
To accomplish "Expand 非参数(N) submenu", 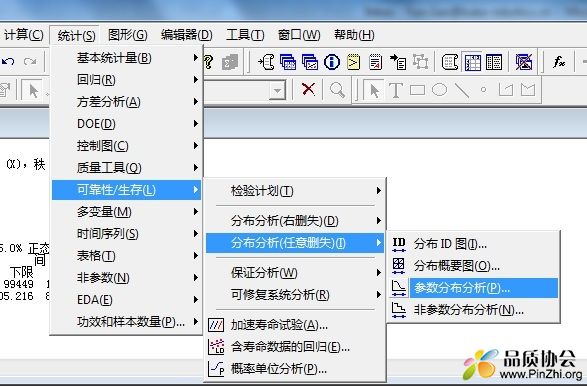I will 126,278.
